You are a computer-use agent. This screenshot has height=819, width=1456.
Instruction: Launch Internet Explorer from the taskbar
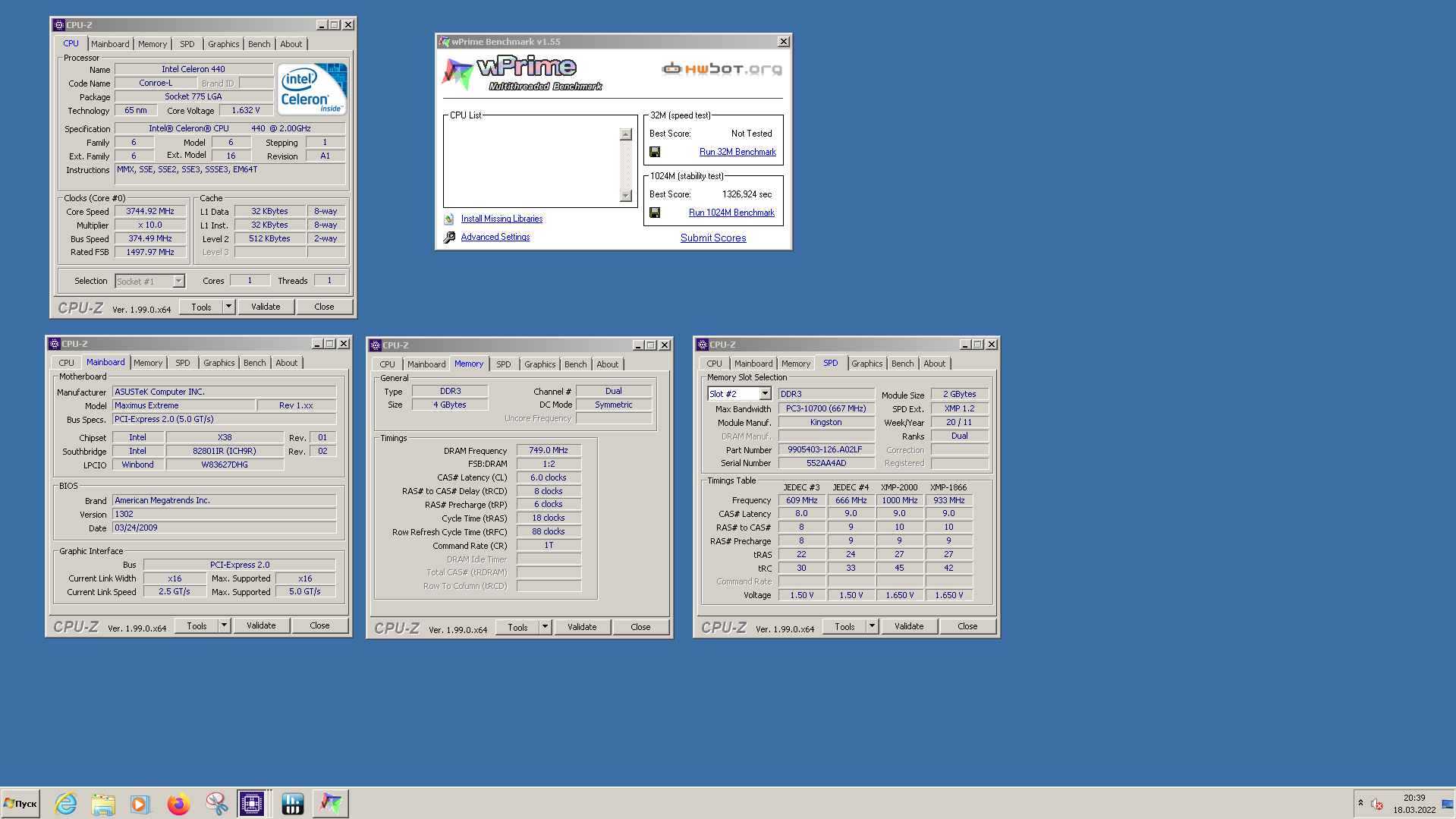pyautogui.click(x=66, y=803)
